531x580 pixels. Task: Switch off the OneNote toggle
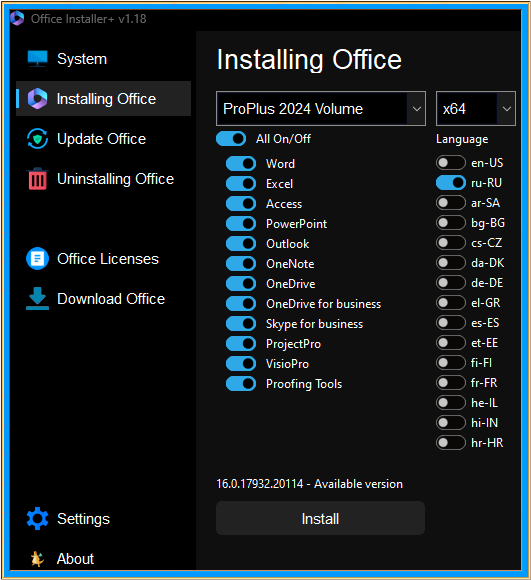pos(241,263)
